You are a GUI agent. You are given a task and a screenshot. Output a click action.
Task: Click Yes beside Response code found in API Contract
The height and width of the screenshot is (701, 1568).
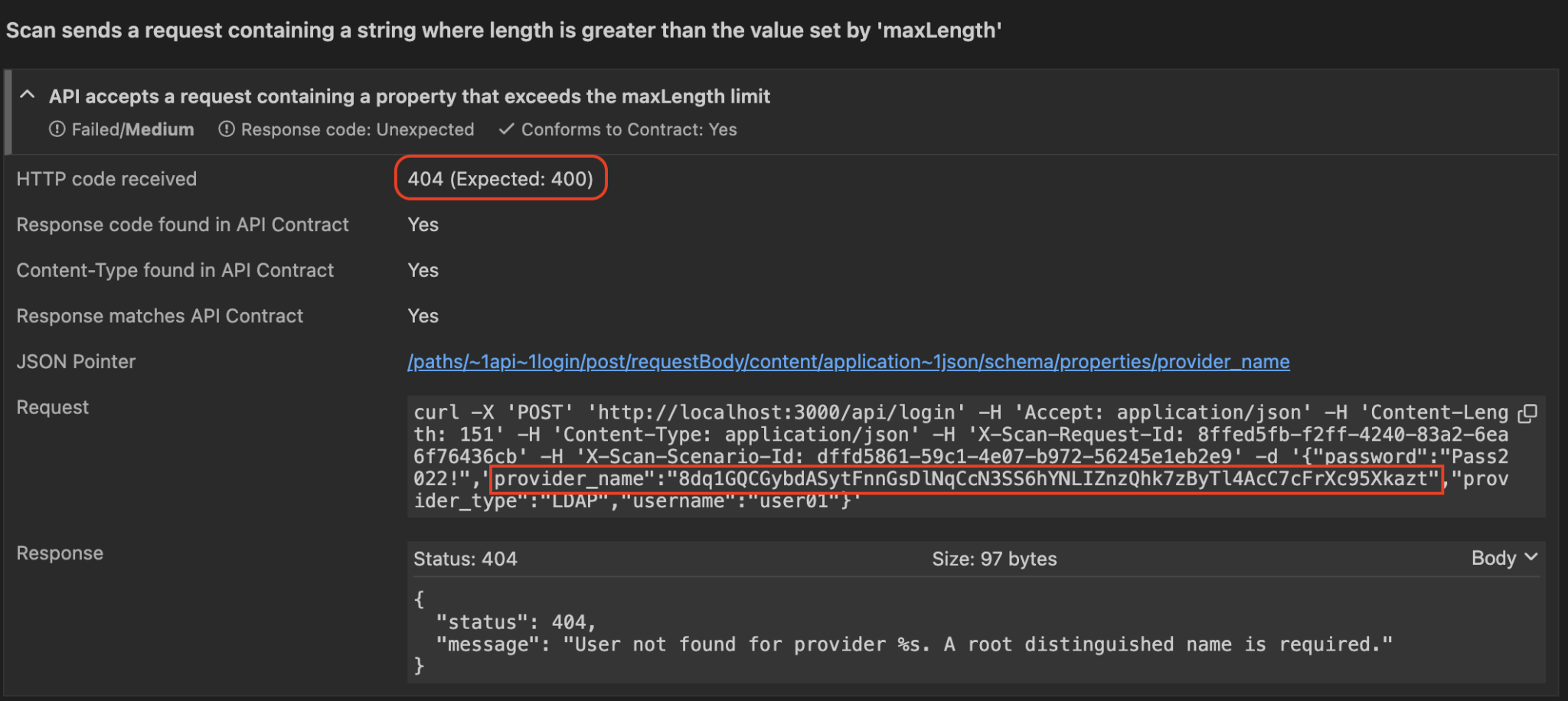(x=423, y=224)
